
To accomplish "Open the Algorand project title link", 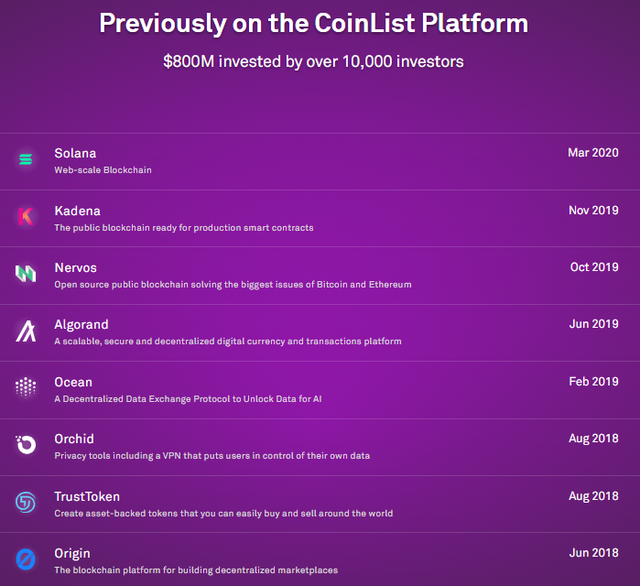I will click(82, 325).
